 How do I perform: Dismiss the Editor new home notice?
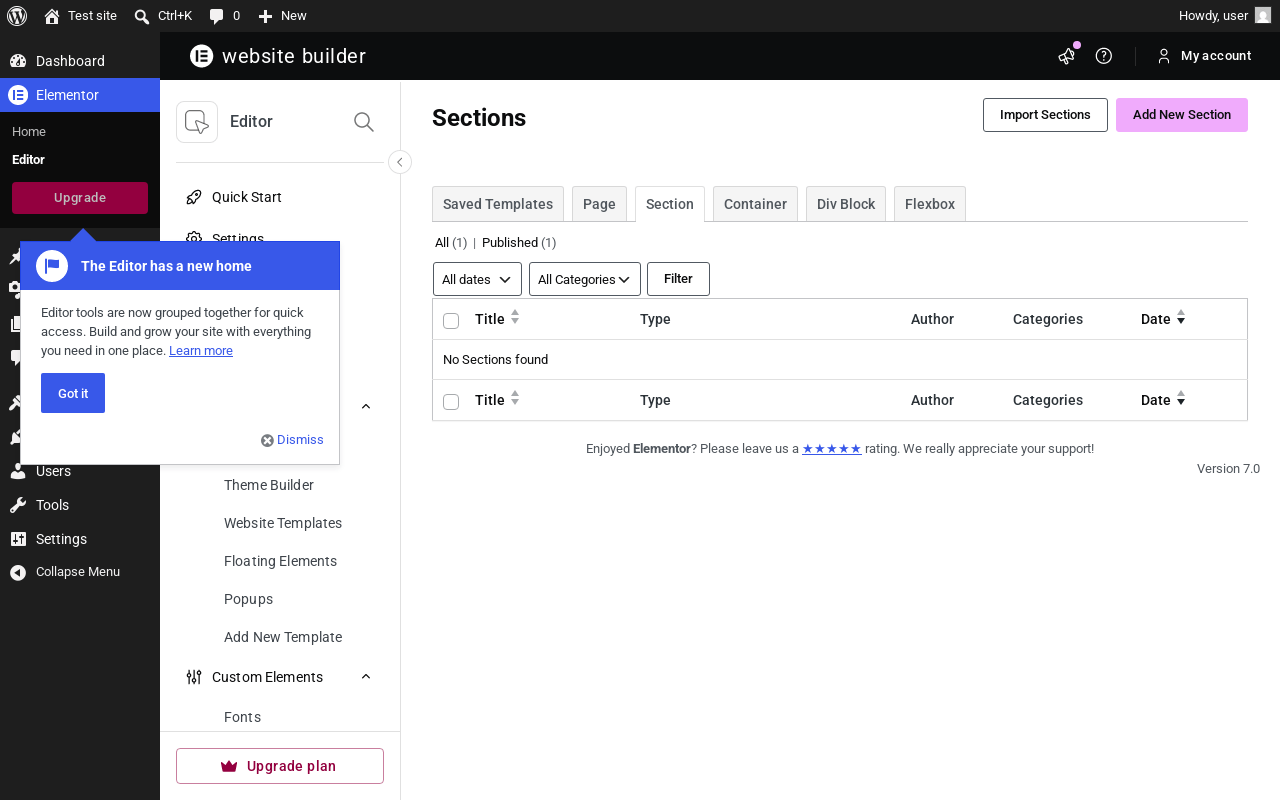(x=292, y=440)
